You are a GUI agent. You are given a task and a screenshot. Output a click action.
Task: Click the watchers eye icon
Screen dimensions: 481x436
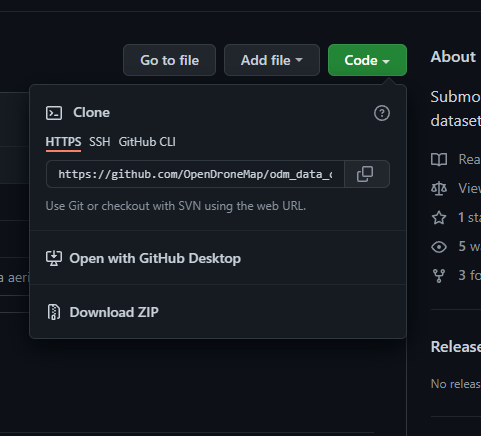coord(439,247)
